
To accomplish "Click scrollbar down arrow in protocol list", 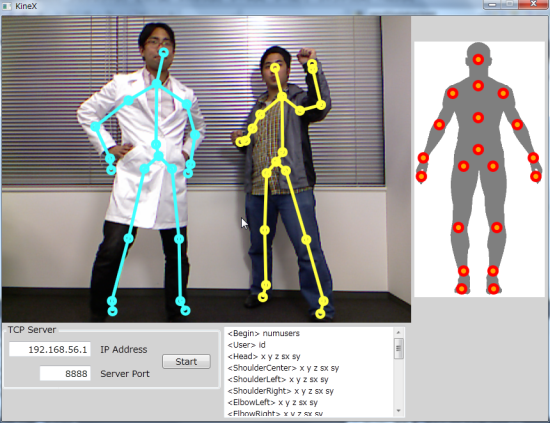I will [398, 411].
